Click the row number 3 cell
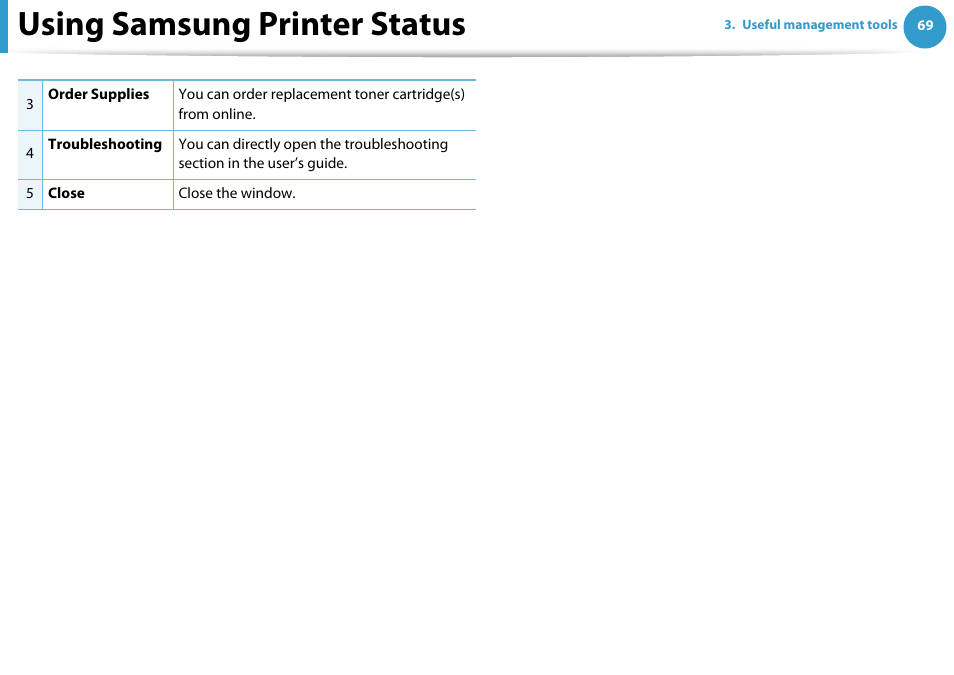954x675 pixels. pyautogui.click(x=30, y=105)
